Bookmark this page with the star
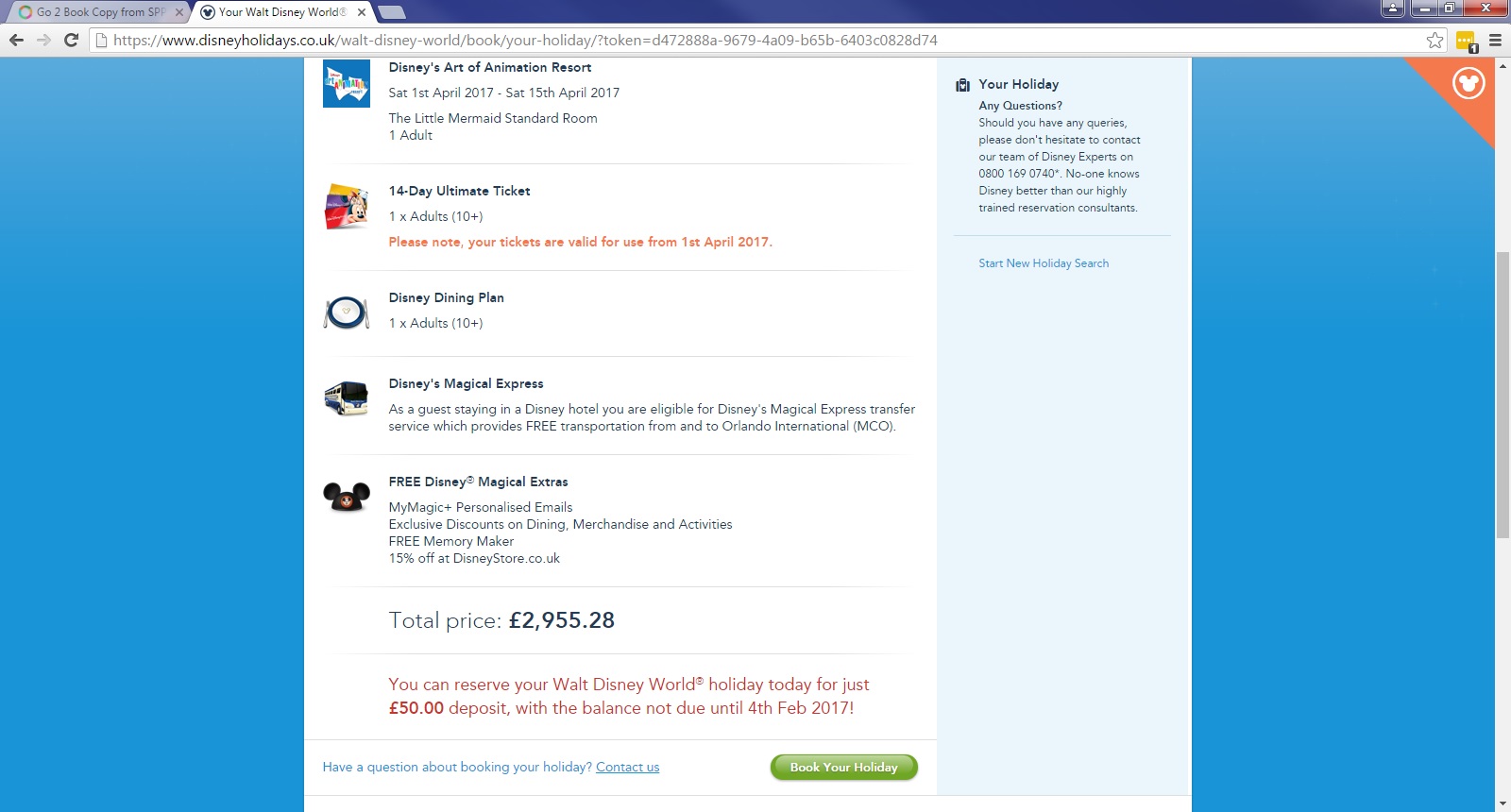 coord(1435,40)
